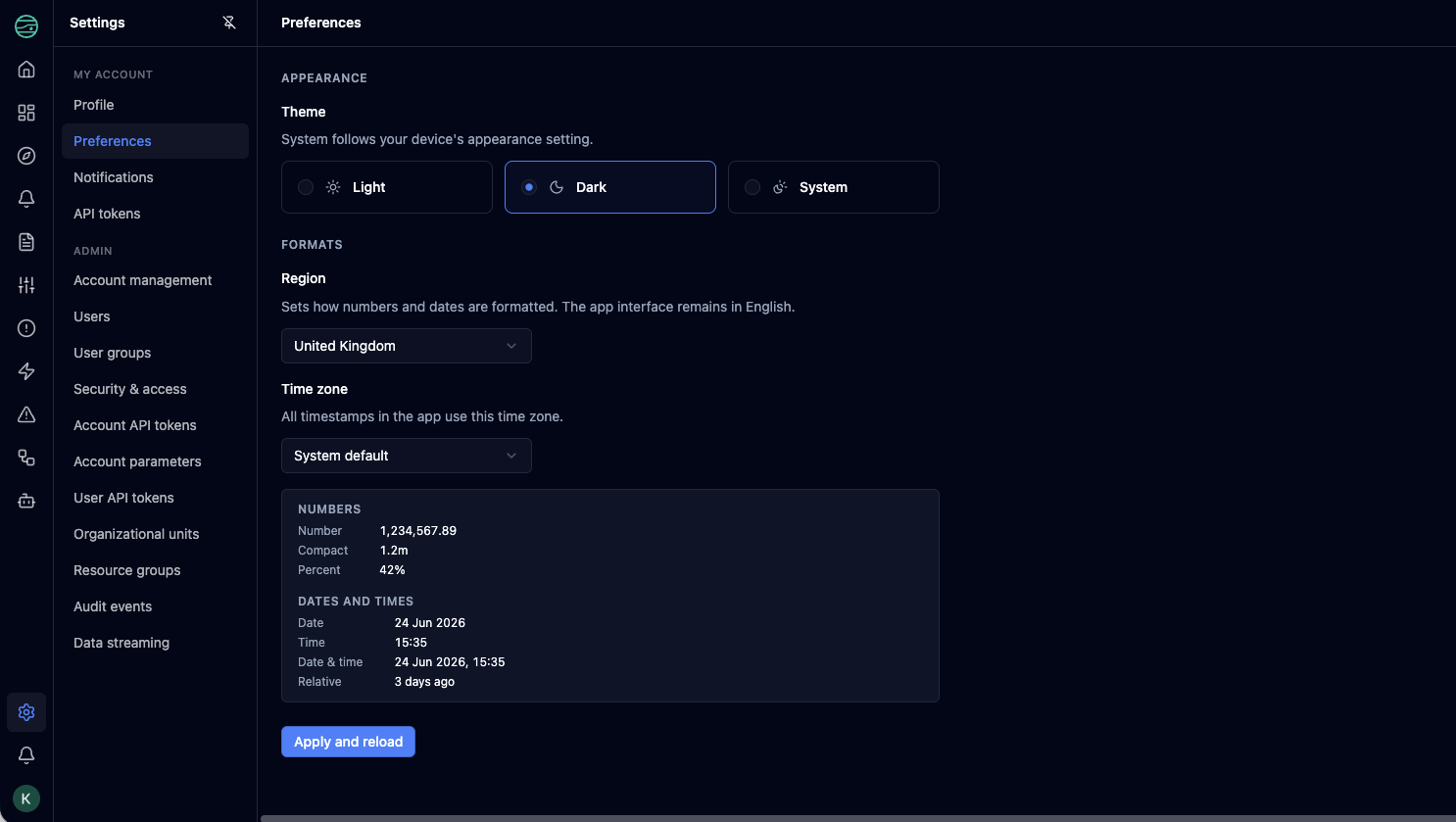Image resolution: width=1456 pixels, height=822 pixels.
Task: Click the horizontal scrollbar at bottom
Action: (x=857, y=818)
